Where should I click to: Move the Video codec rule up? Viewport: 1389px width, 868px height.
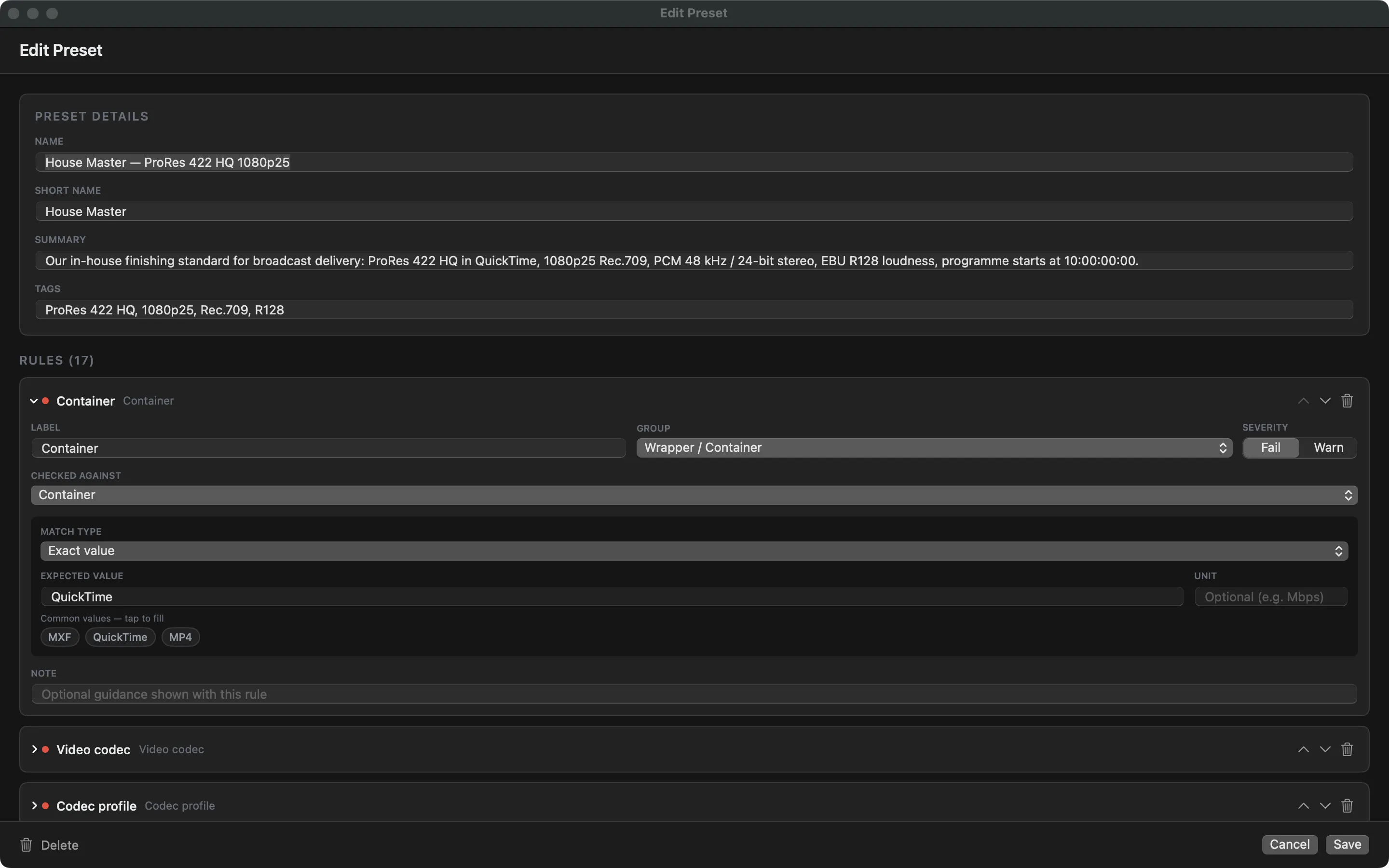click(1304, 749)
